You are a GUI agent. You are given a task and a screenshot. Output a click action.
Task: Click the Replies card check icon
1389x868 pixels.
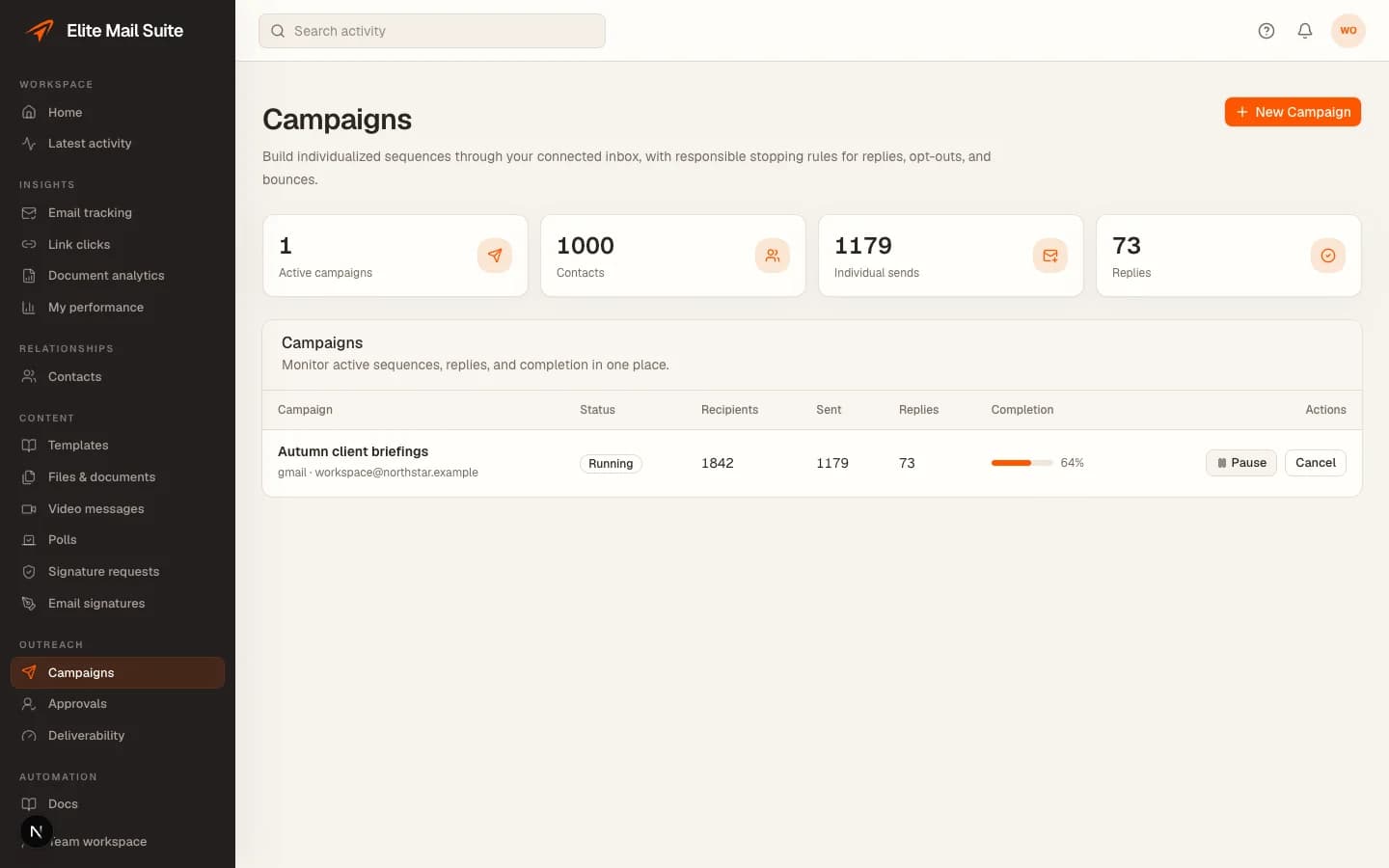(x=1328, y=256)
